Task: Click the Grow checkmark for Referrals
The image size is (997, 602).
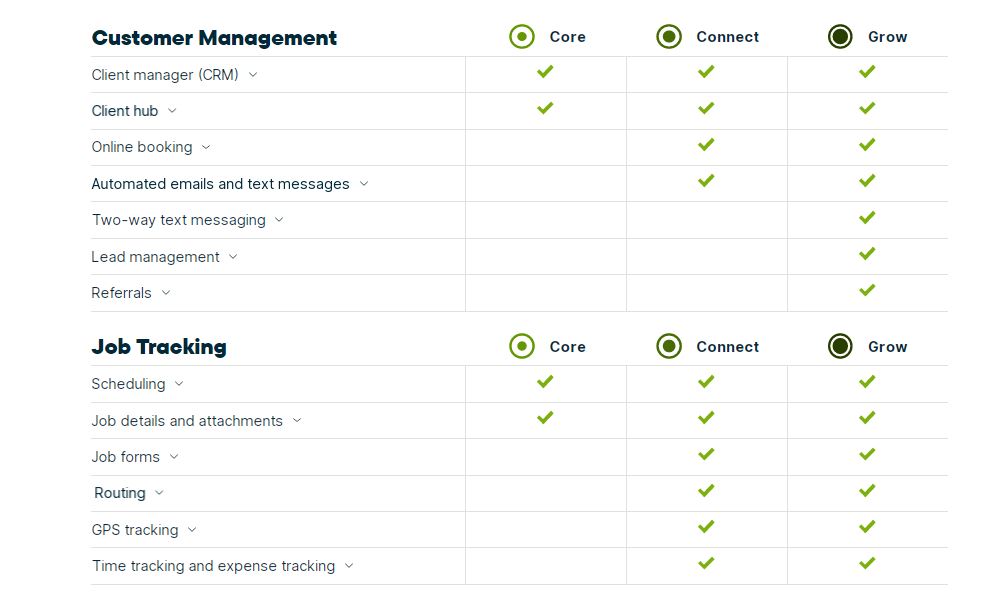Action: [867, 290]
